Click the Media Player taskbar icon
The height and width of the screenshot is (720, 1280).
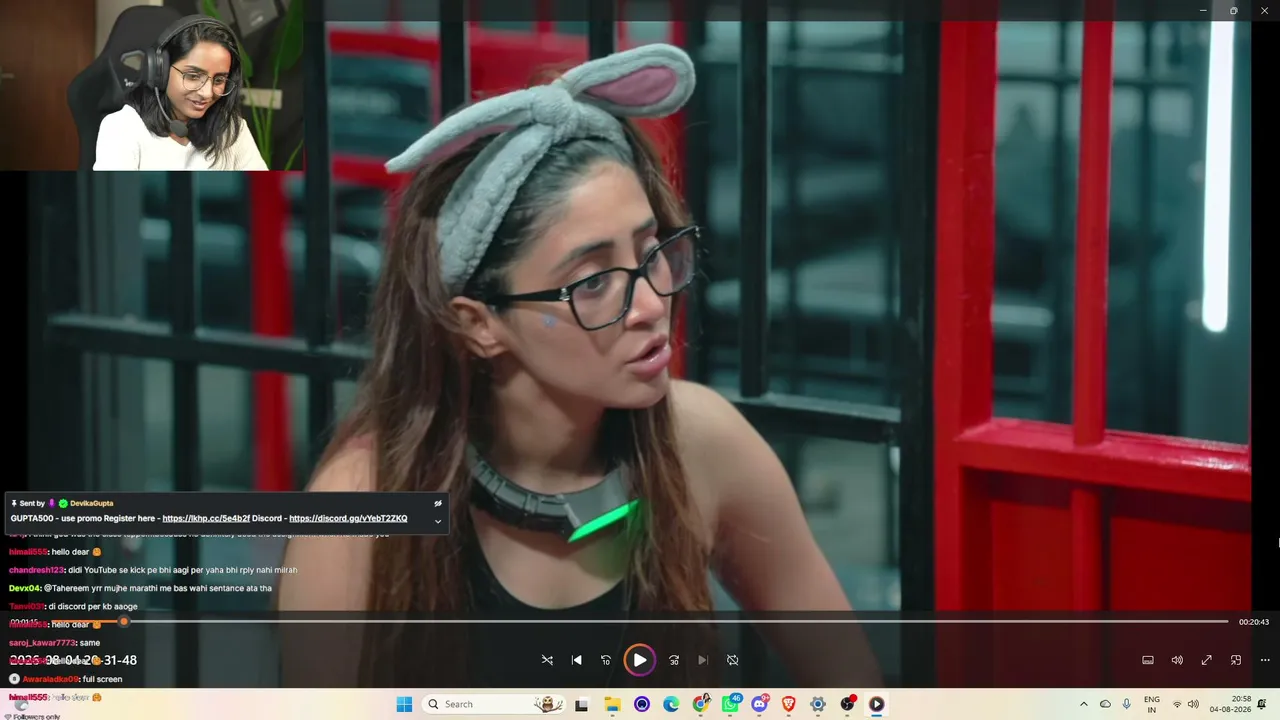[x=876, y=704]
